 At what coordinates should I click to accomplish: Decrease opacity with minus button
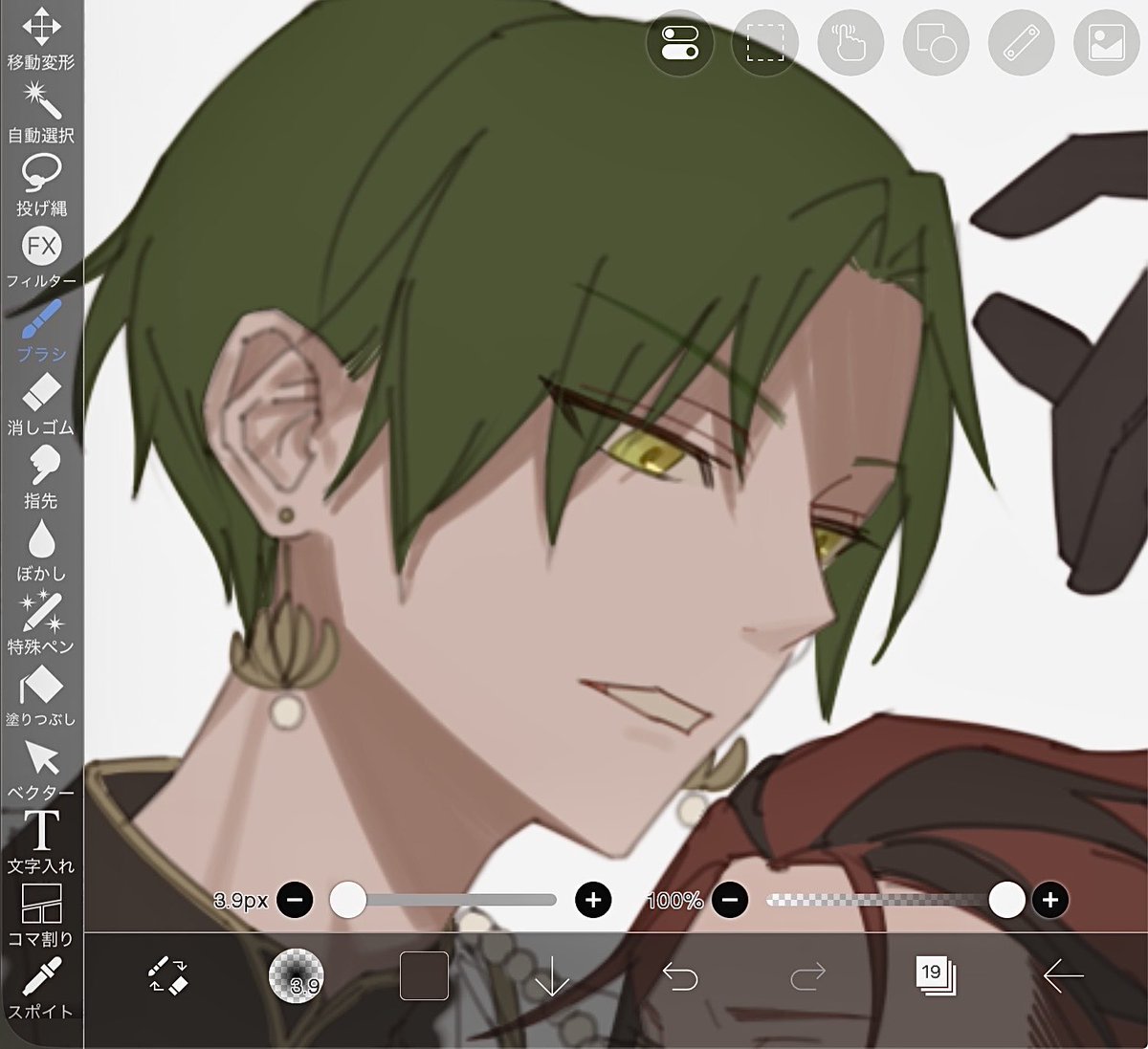[729, 900]
